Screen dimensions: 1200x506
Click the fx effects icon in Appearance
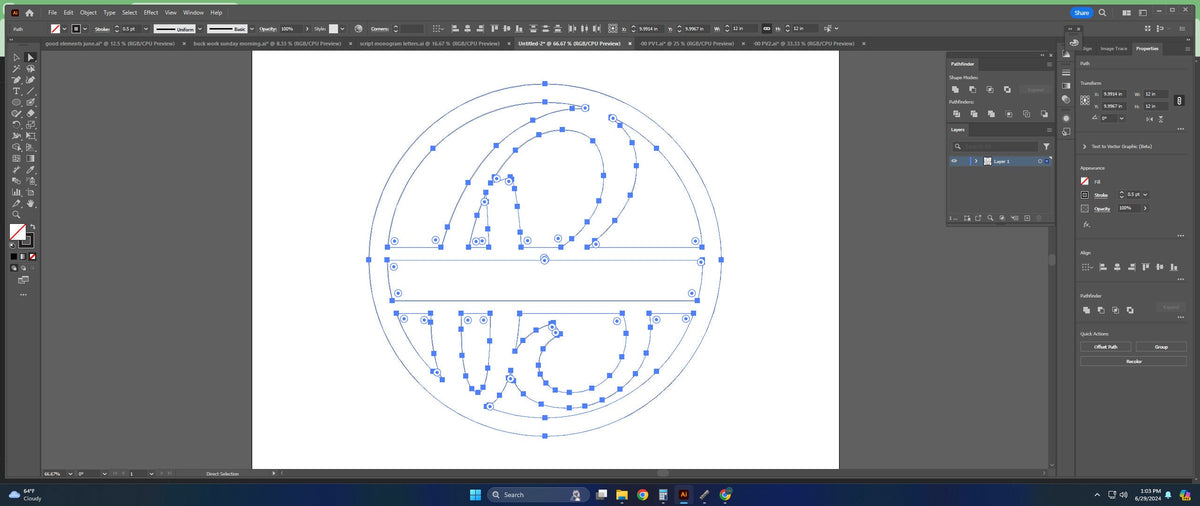[1086, 224]
